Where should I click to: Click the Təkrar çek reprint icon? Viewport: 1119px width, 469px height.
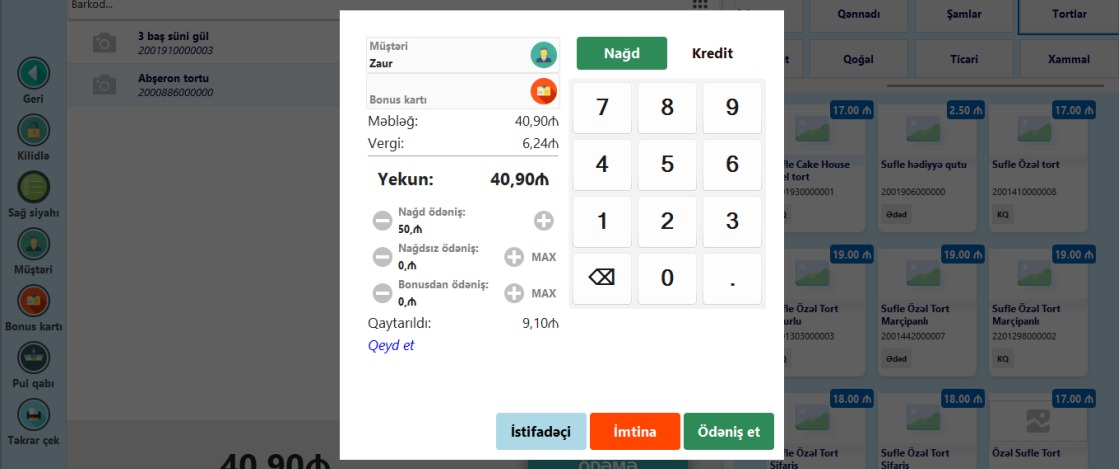pos(34,414)
